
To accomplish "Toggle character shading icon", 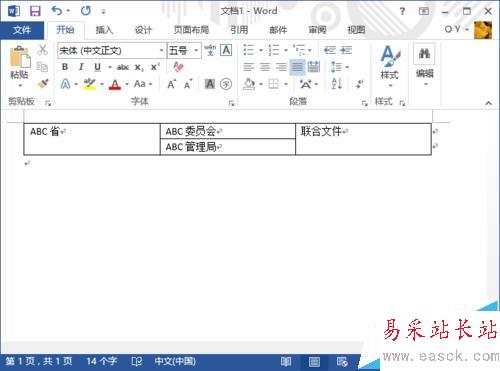I will click(210, 84).
